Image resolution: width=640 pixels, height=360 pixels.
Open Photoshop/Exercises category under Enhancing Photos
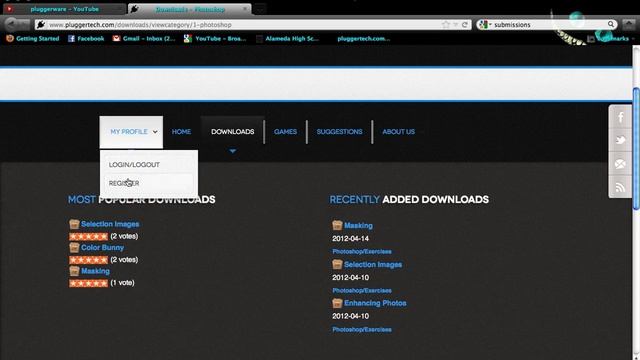click(x=362, y=329)
